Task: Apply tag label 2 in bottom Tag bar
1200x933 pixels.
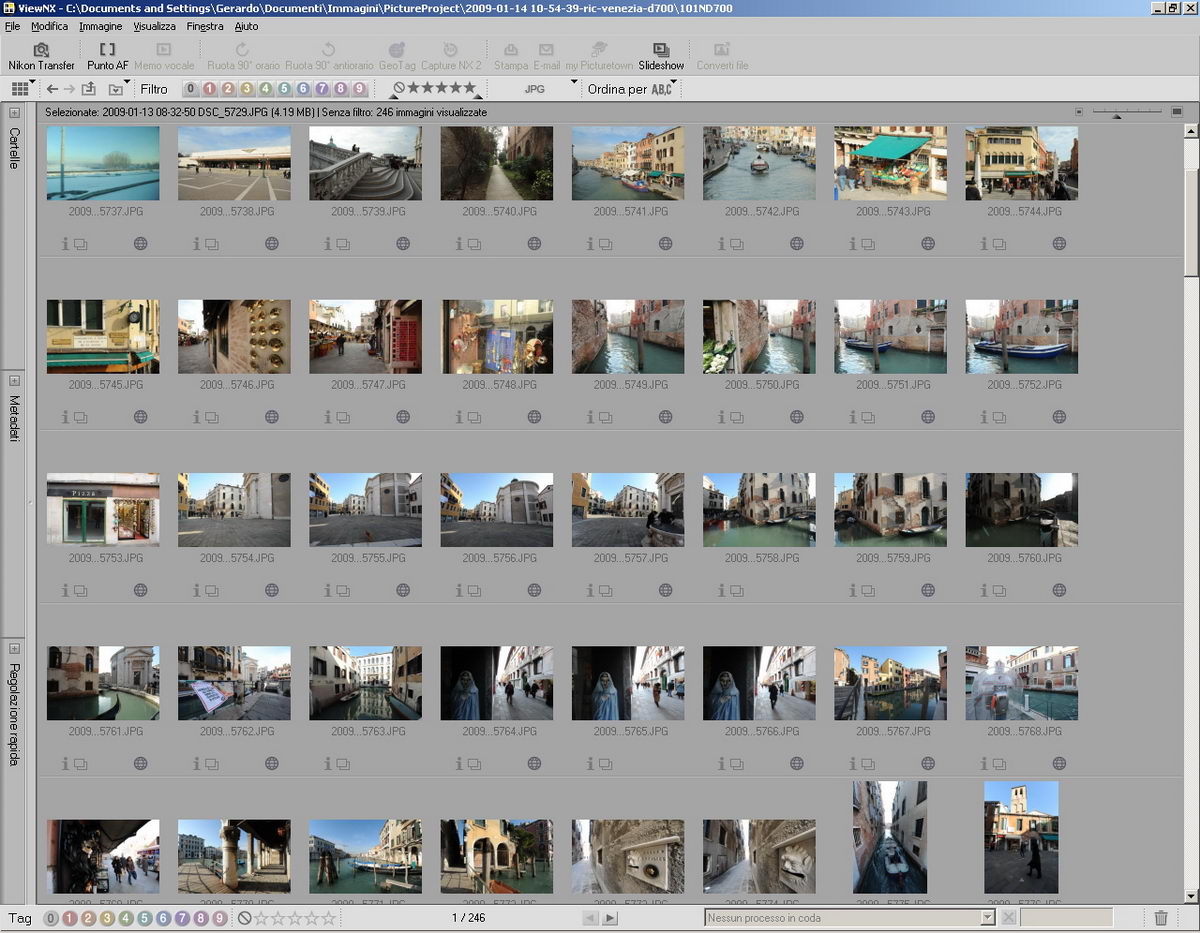Action: coord(88,918)
